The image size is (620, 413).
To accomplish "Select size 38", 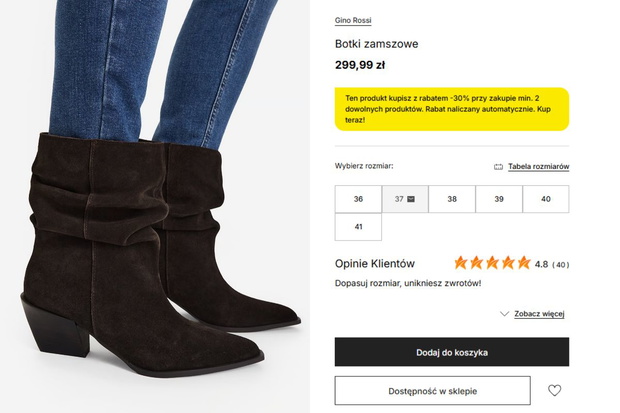I will [452, 199].
